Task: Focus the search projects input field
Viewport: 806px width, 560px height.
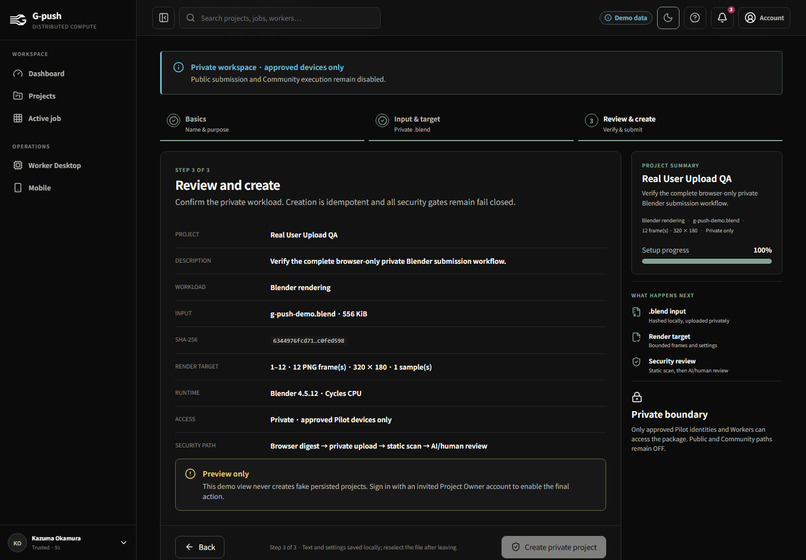Action: point(280,18)
